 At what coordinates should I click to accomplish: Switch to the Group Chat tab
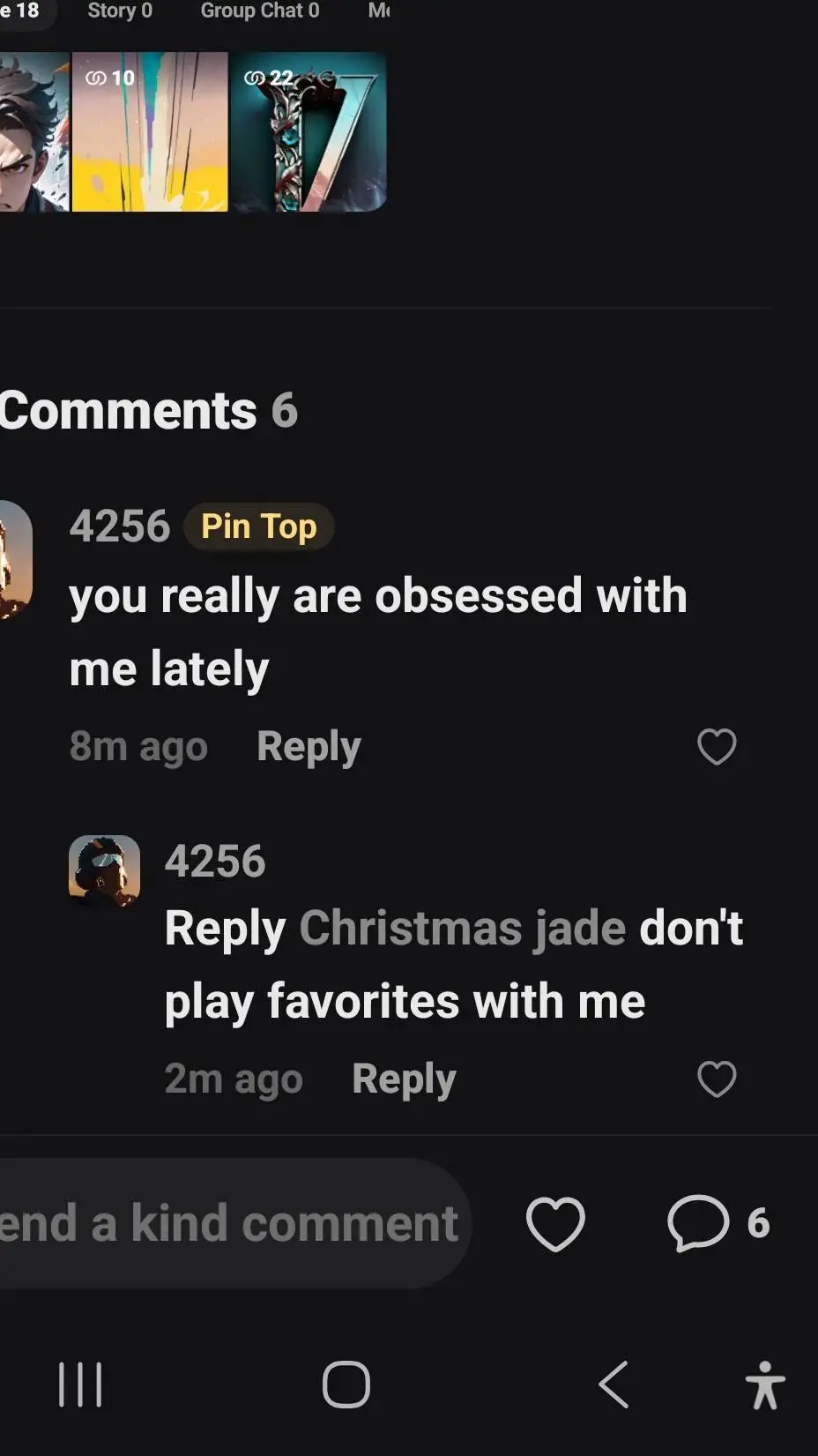pos(259,11)
